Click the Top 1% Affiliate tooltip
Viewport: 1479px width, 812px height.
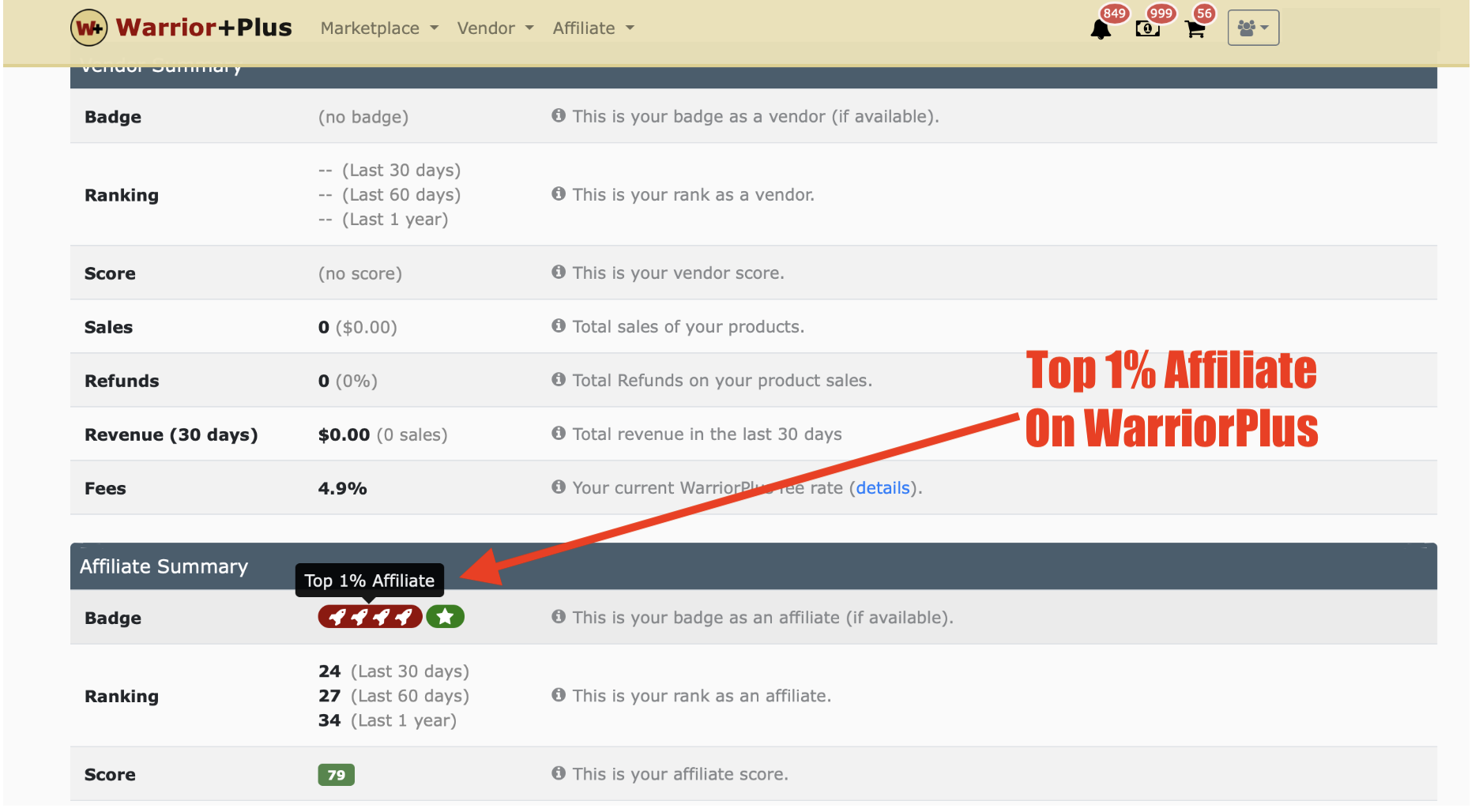point(369,581)
